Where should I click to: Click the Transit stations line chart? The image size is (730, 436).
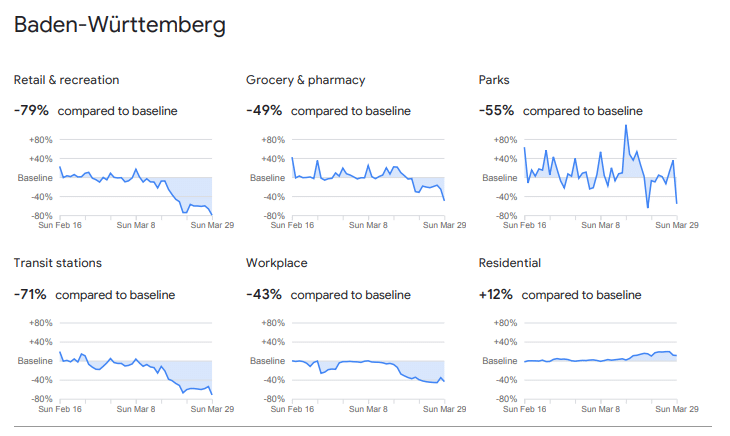[x=136, y=361]
